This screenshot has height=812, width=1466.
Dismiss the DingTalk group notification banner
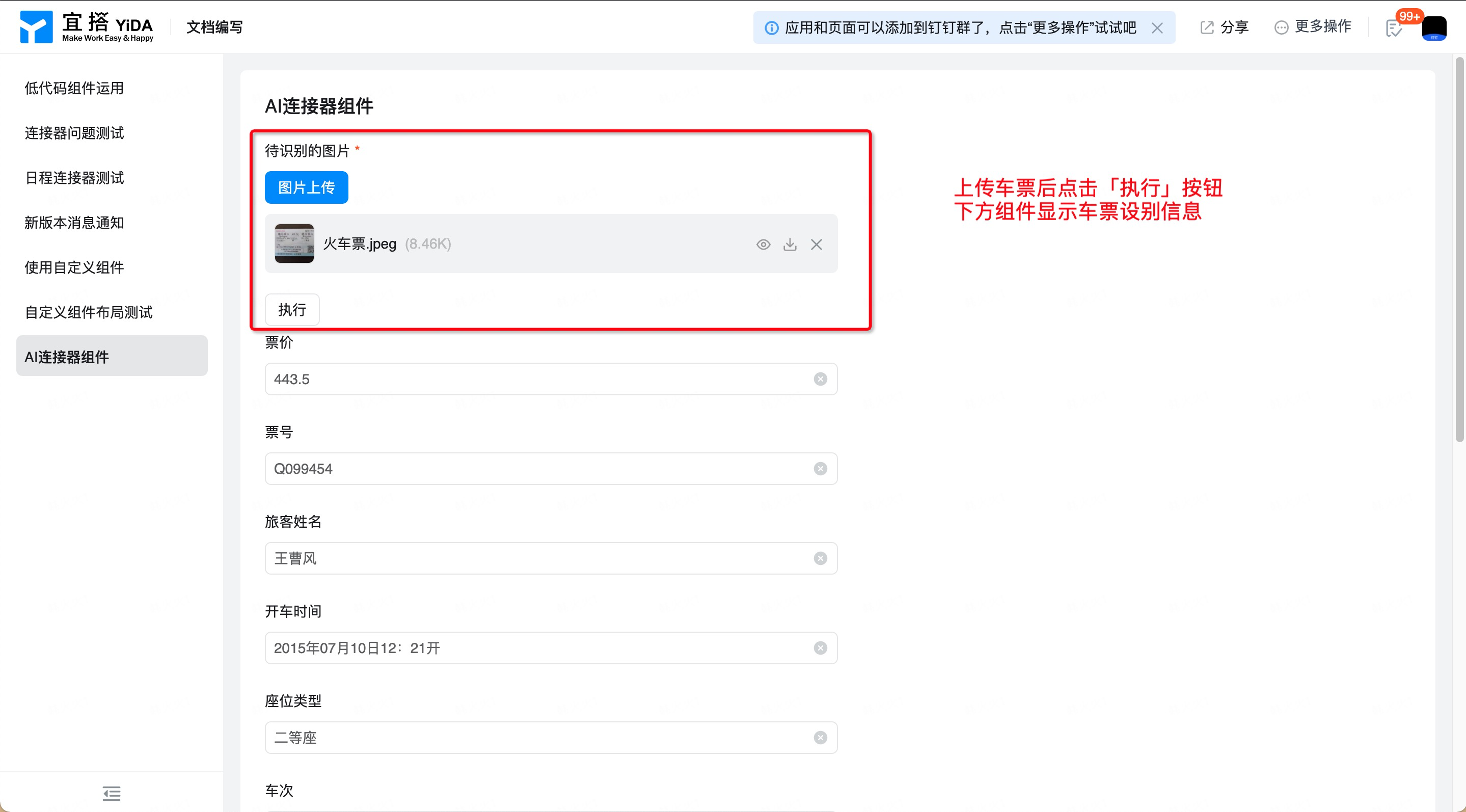[x=1157, y=28]
